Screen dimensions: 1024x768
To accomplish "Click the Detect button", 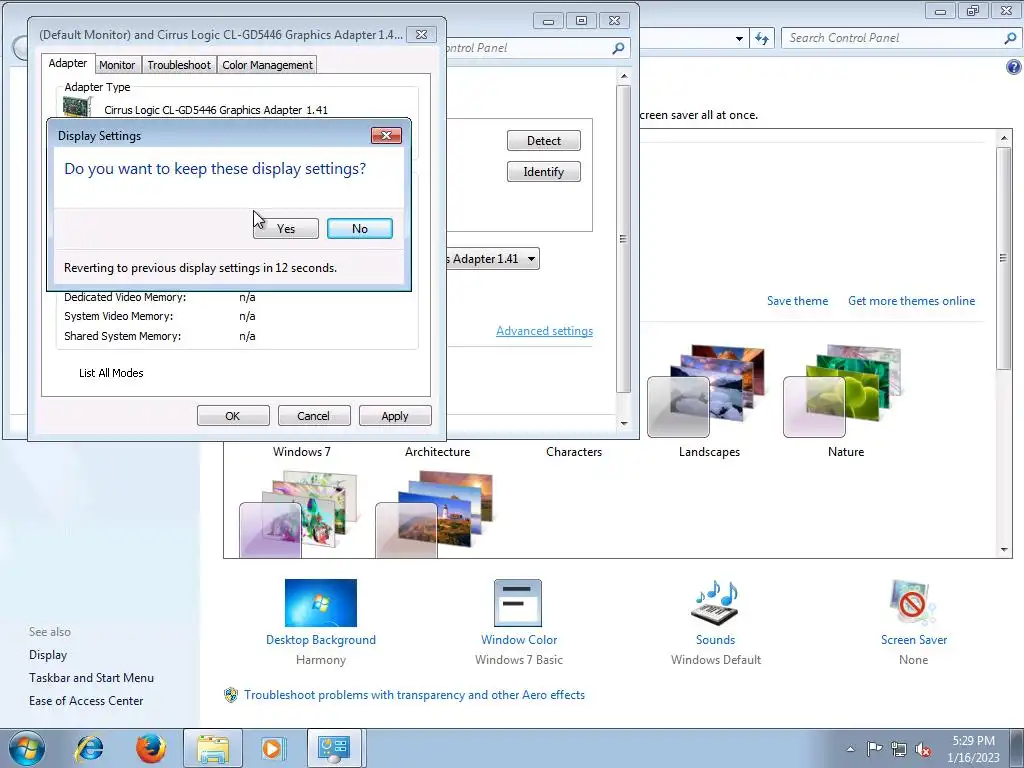I will 543,140.
